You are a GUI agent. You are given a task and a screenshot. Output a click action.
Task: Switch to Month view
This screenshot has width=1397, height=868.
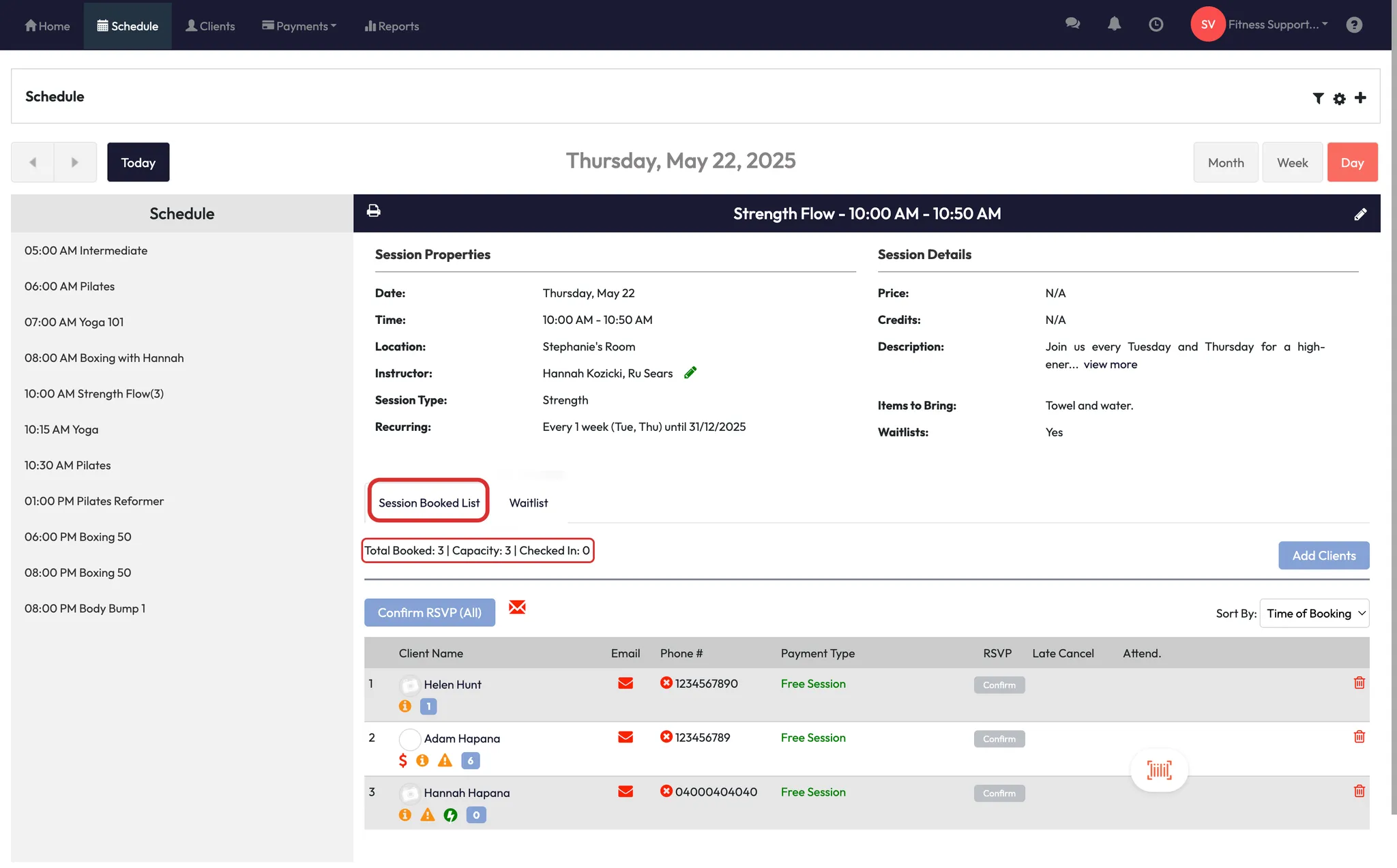coord(1225,162)
